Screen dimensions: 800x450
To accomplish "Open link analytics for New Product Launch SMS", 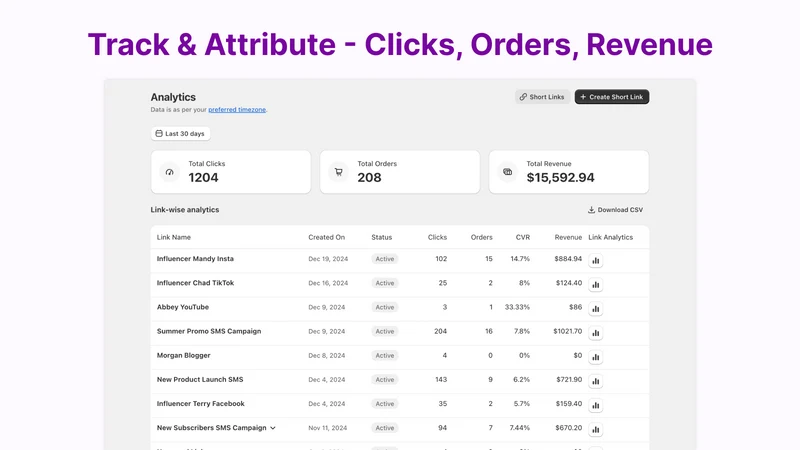I will coord(595,381).
